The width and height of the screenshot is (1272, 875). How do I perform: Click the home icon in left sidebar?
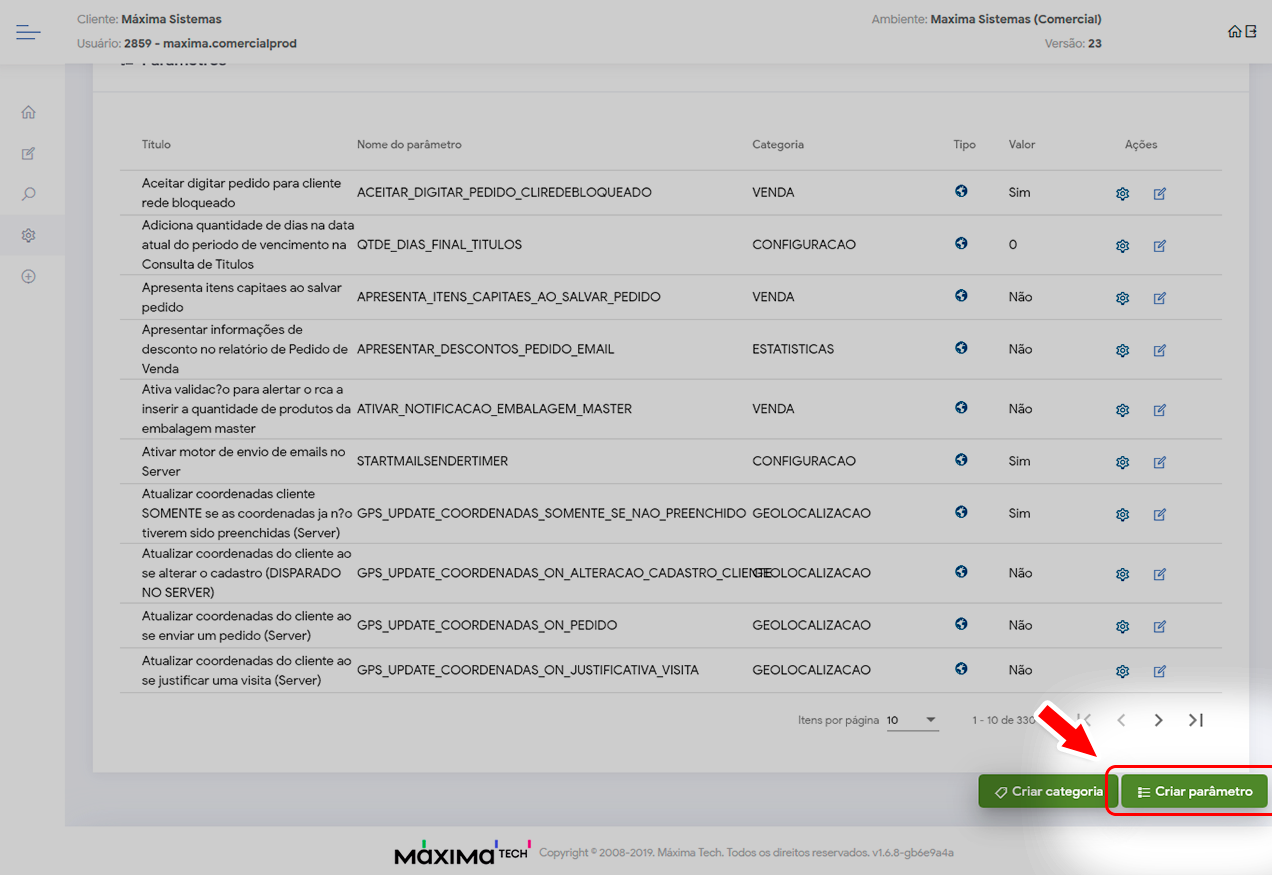(x=28, y=112)
